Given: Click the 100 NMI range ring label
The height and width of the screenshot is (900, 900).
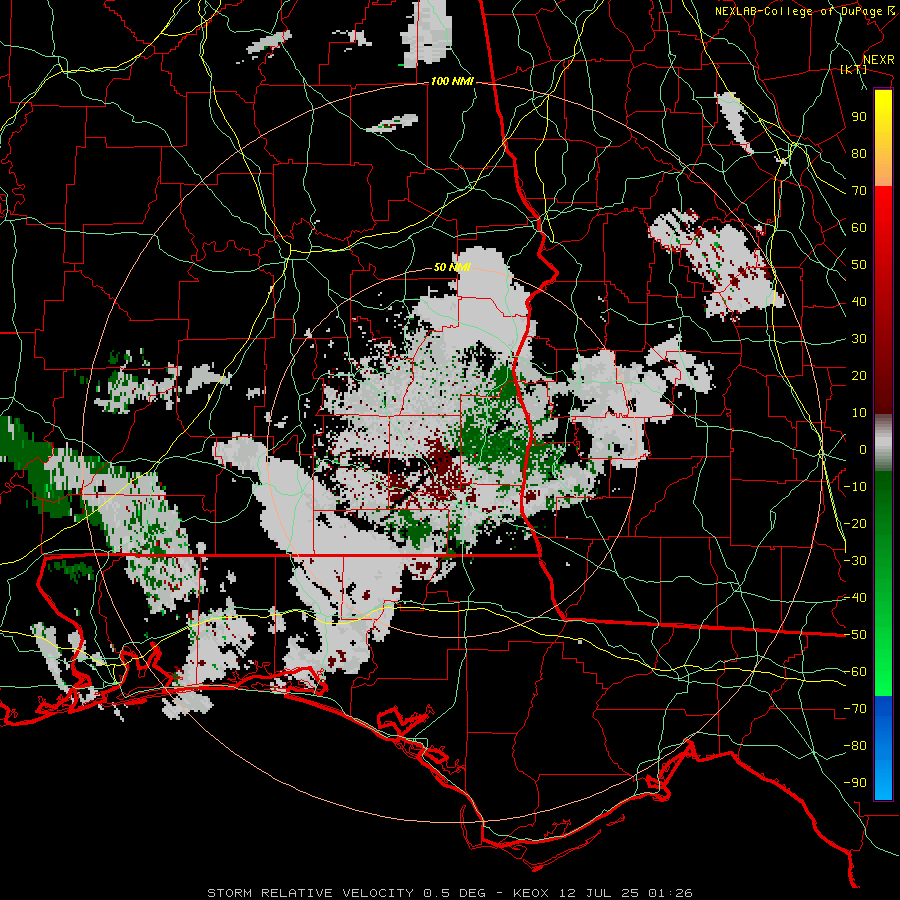Looking at the screenshot, I should click(452, 82).
